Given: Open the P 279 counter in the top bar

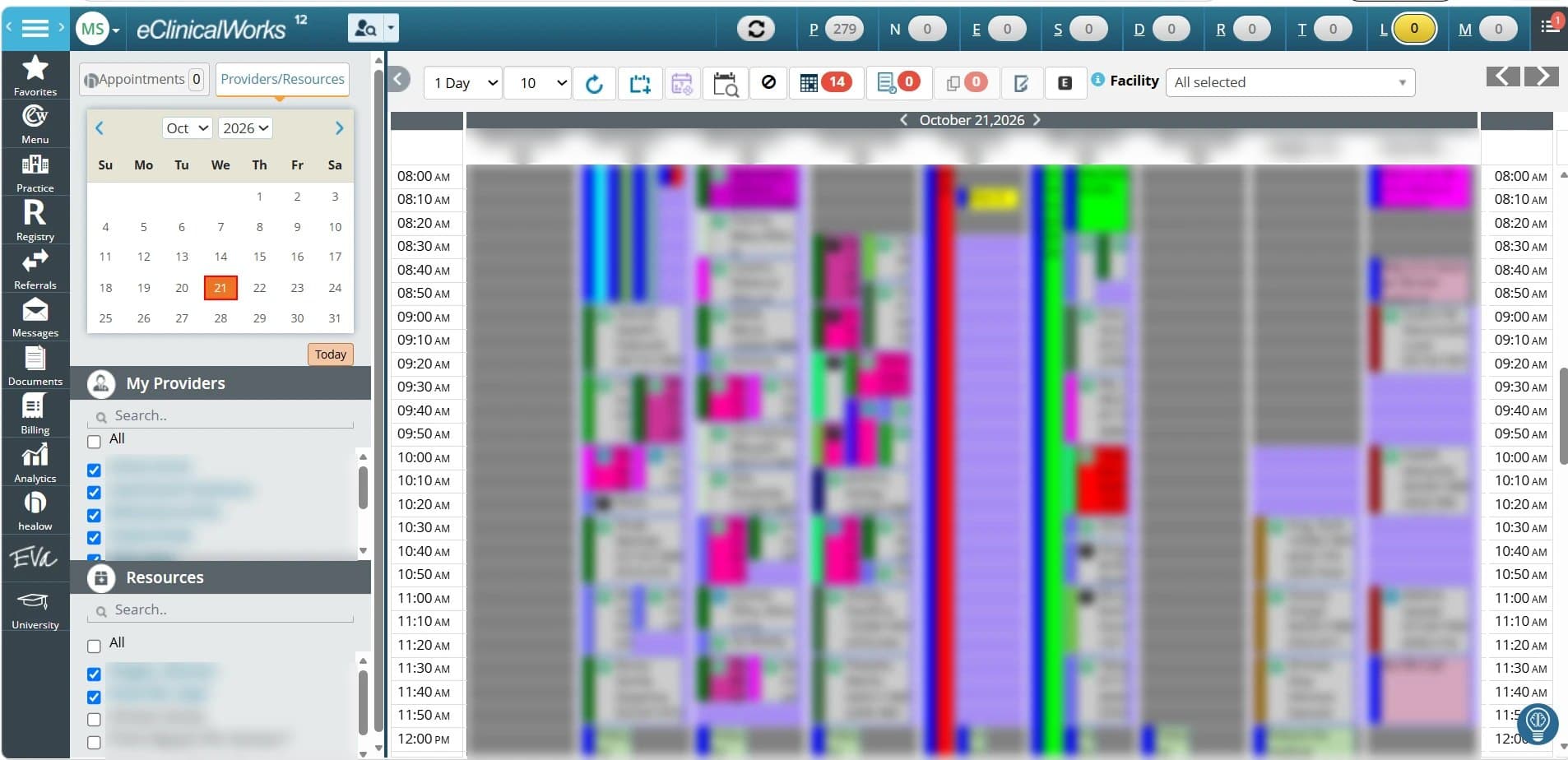Looking at the screenshot, I should pyautogui.click(x=837, y=29).
